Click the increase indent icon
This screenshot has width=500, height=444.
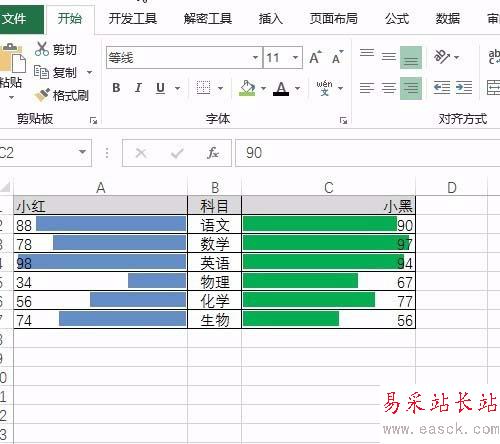click(464, 88)
